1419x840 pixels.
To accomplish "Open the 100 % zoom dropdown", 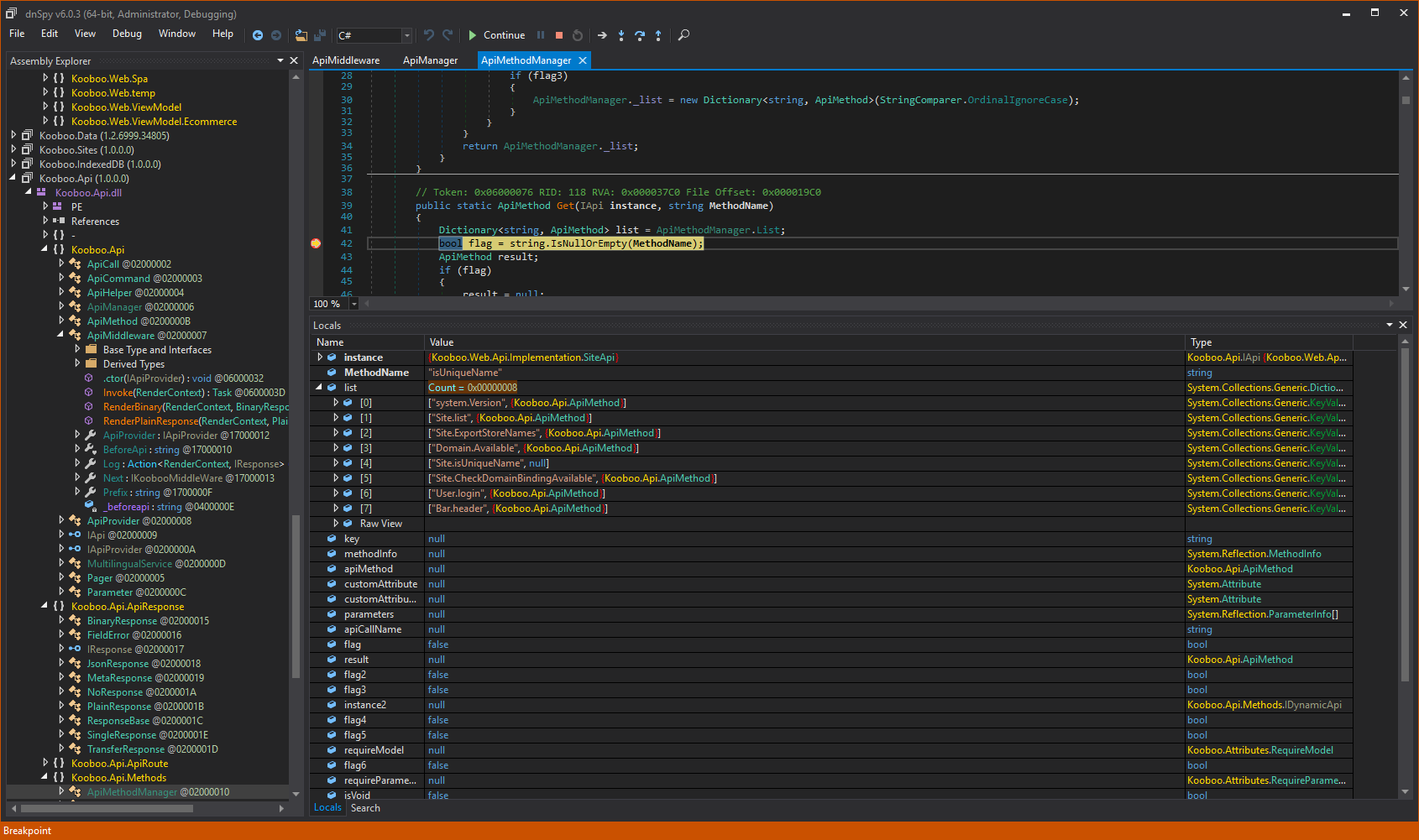I will point(353,304).
